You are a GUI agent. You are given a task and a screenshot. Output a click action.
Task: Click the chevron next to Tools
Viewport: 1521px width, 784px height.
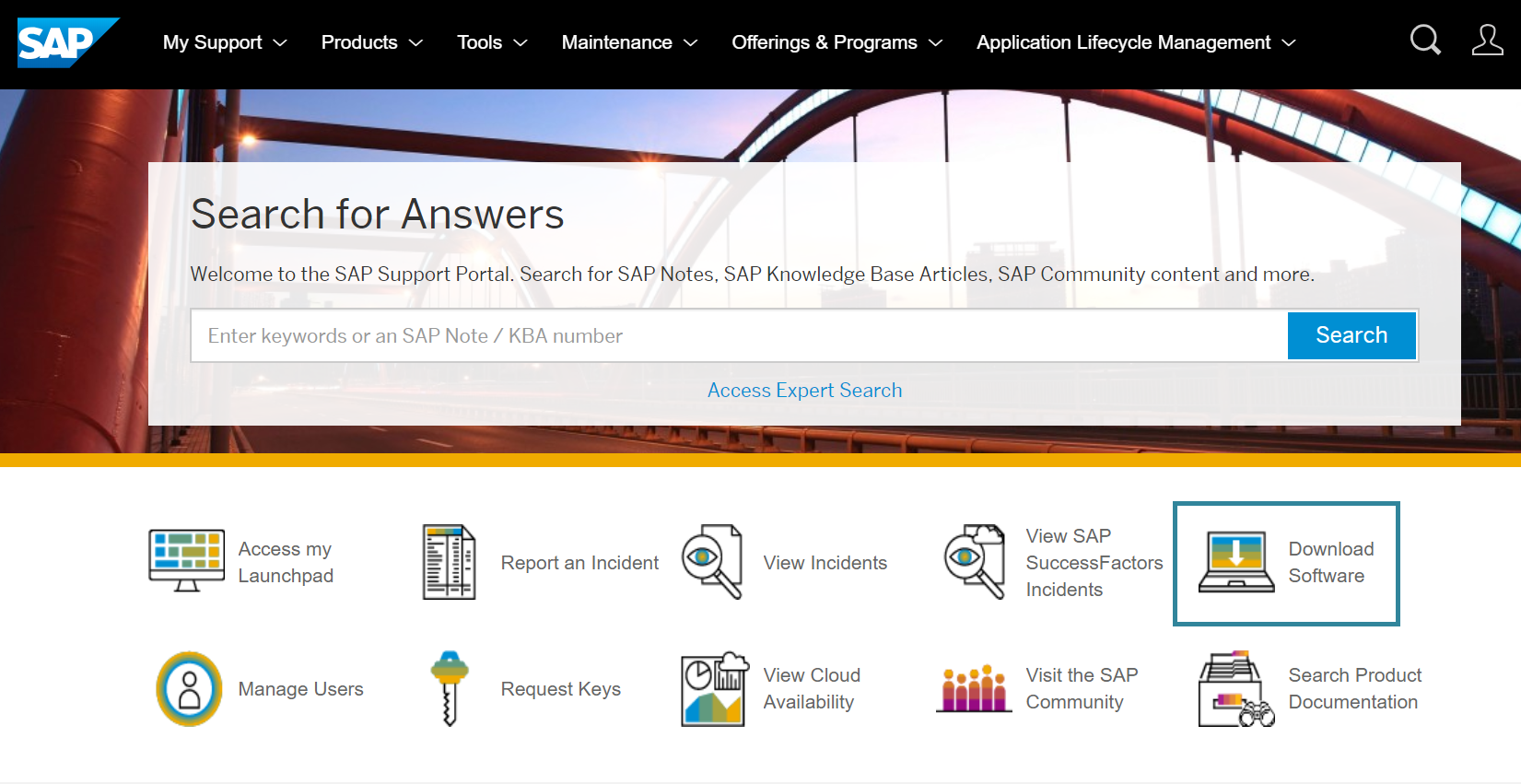[x=521, y=43]
